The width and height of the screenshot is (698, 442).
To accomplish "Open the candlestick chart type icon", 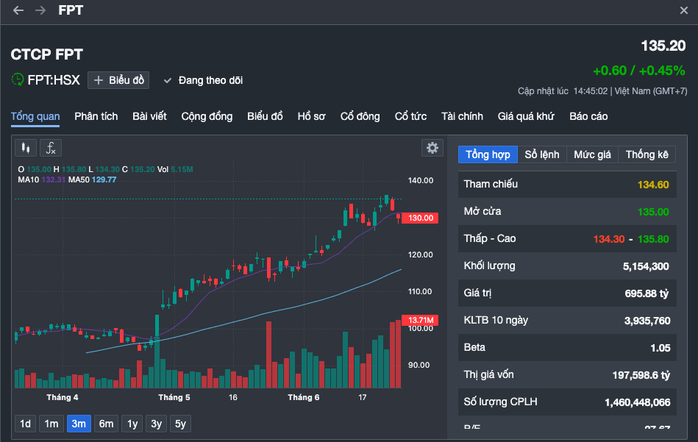I will [26, 148].
